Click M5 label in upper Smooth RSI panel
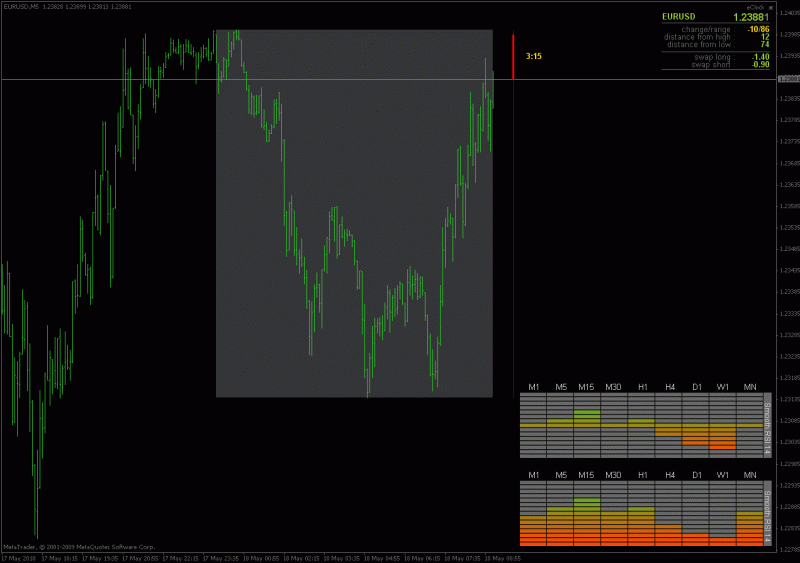Image resolution: width=800 pixels, height=563 pixels. 561,387
